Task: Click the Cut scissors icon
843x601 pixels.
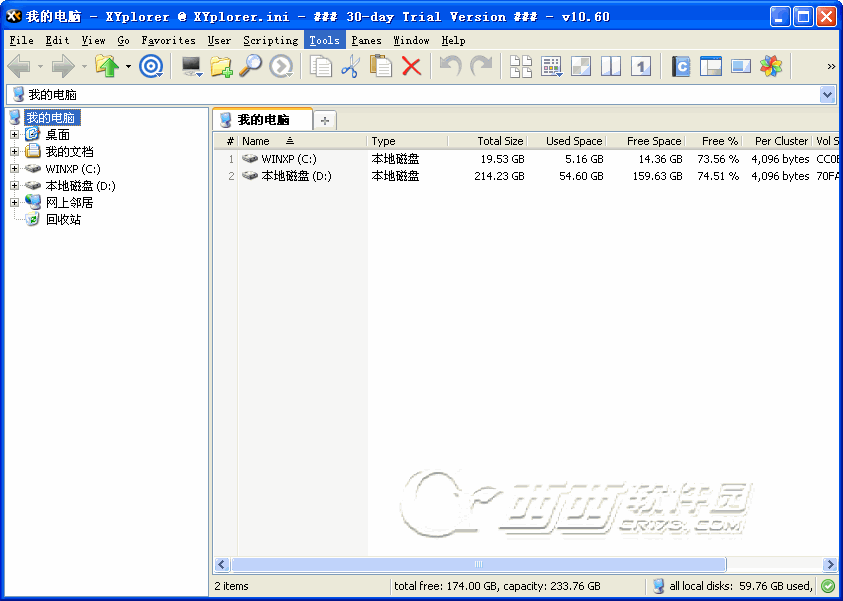Action: (x=351, y=67)
